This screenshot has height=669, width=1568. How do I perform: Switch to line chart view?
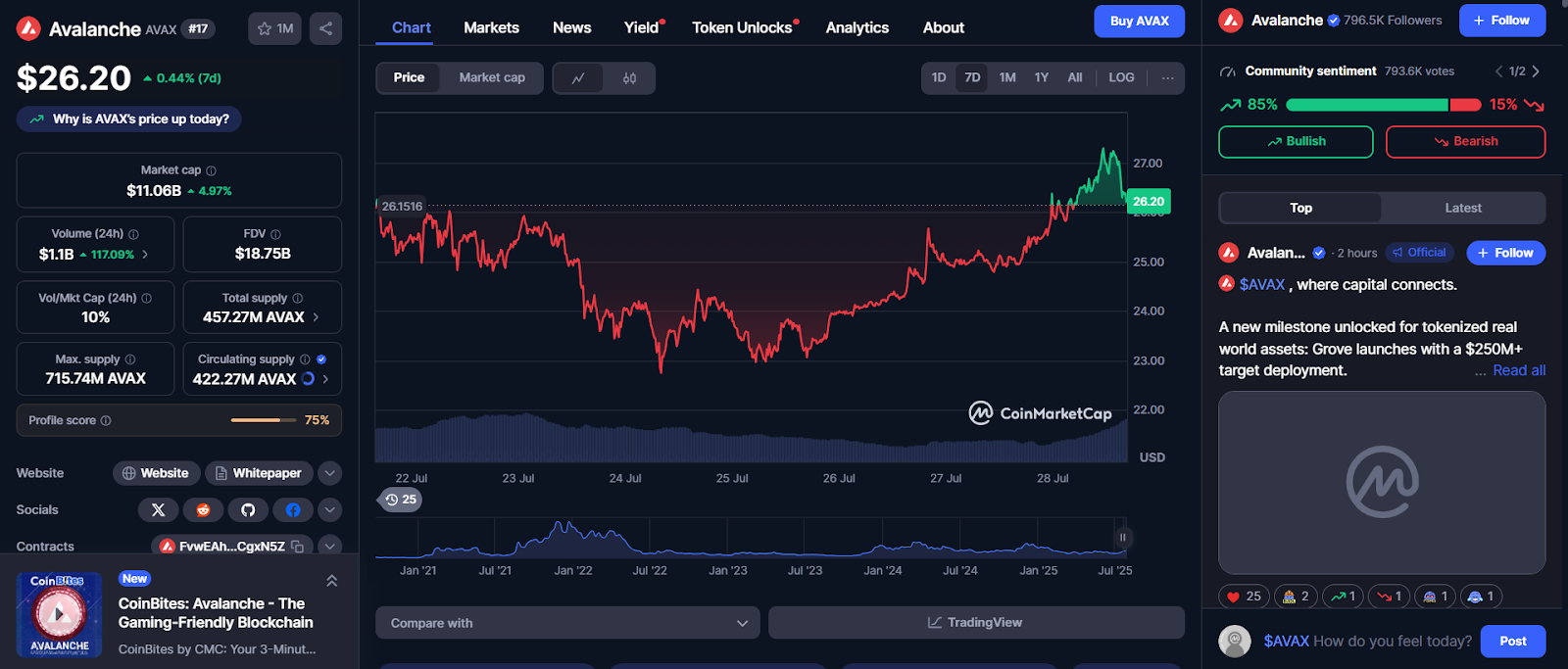click(x=579, y=78)
